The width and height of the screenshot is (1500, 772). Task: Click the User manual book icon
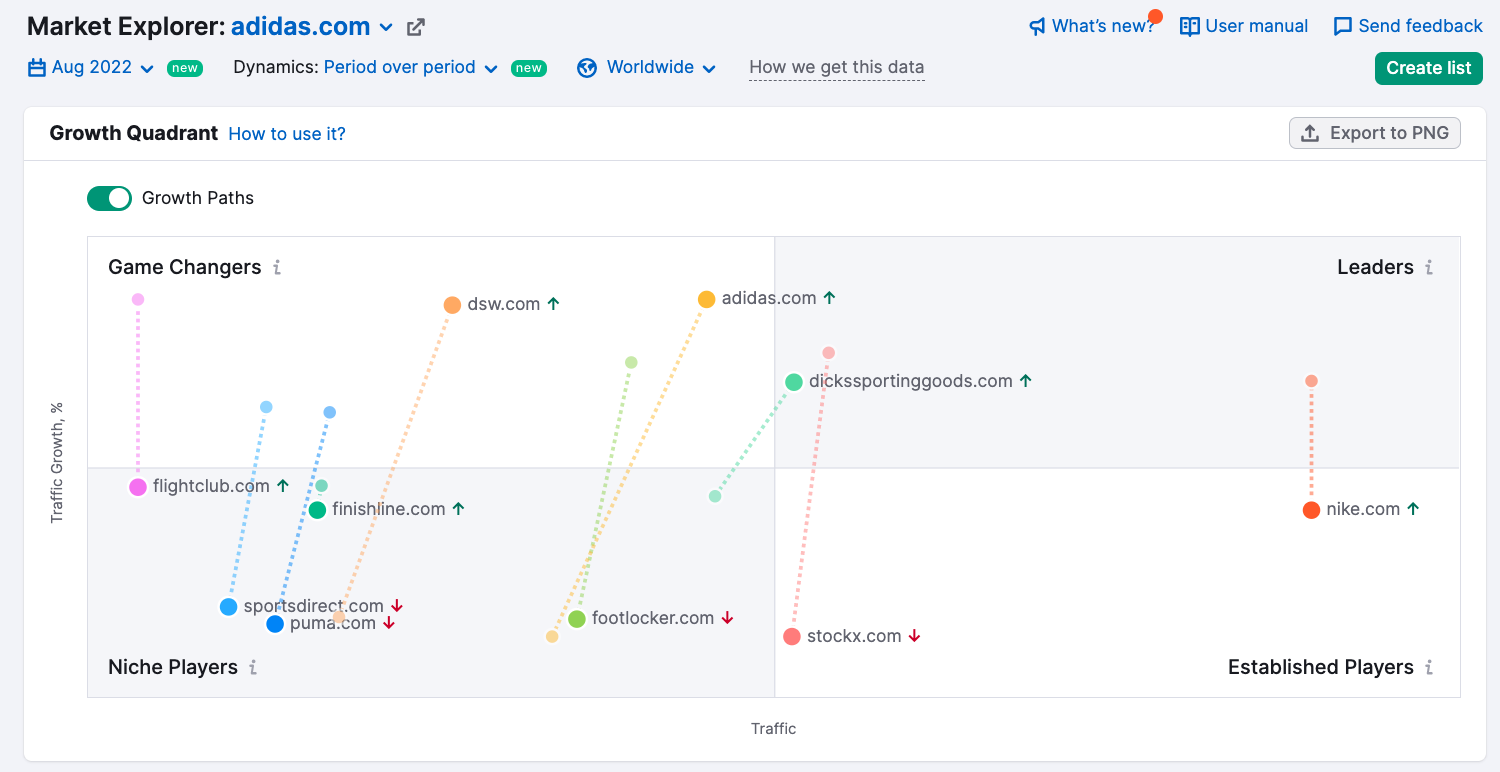[x=1189, y=27]
